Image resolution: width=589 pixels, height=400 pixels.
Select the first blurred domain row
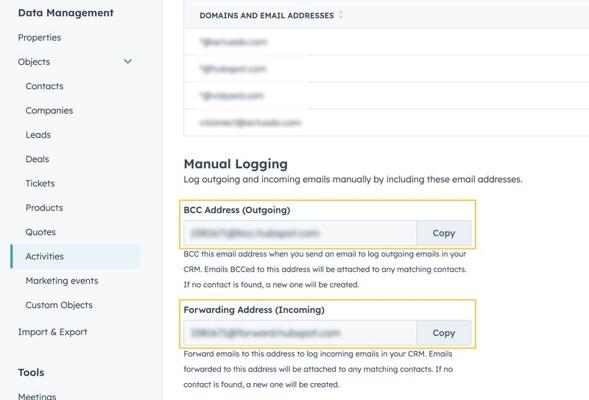386,42
